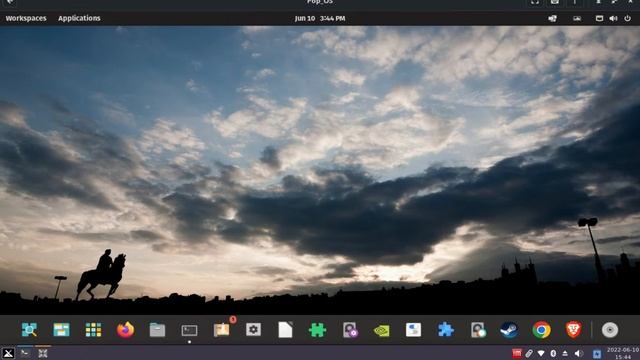Open the launcher search icon in dock
Image resolution: width=640 pixels, height=360 pixels.
(x=29, y=330)
